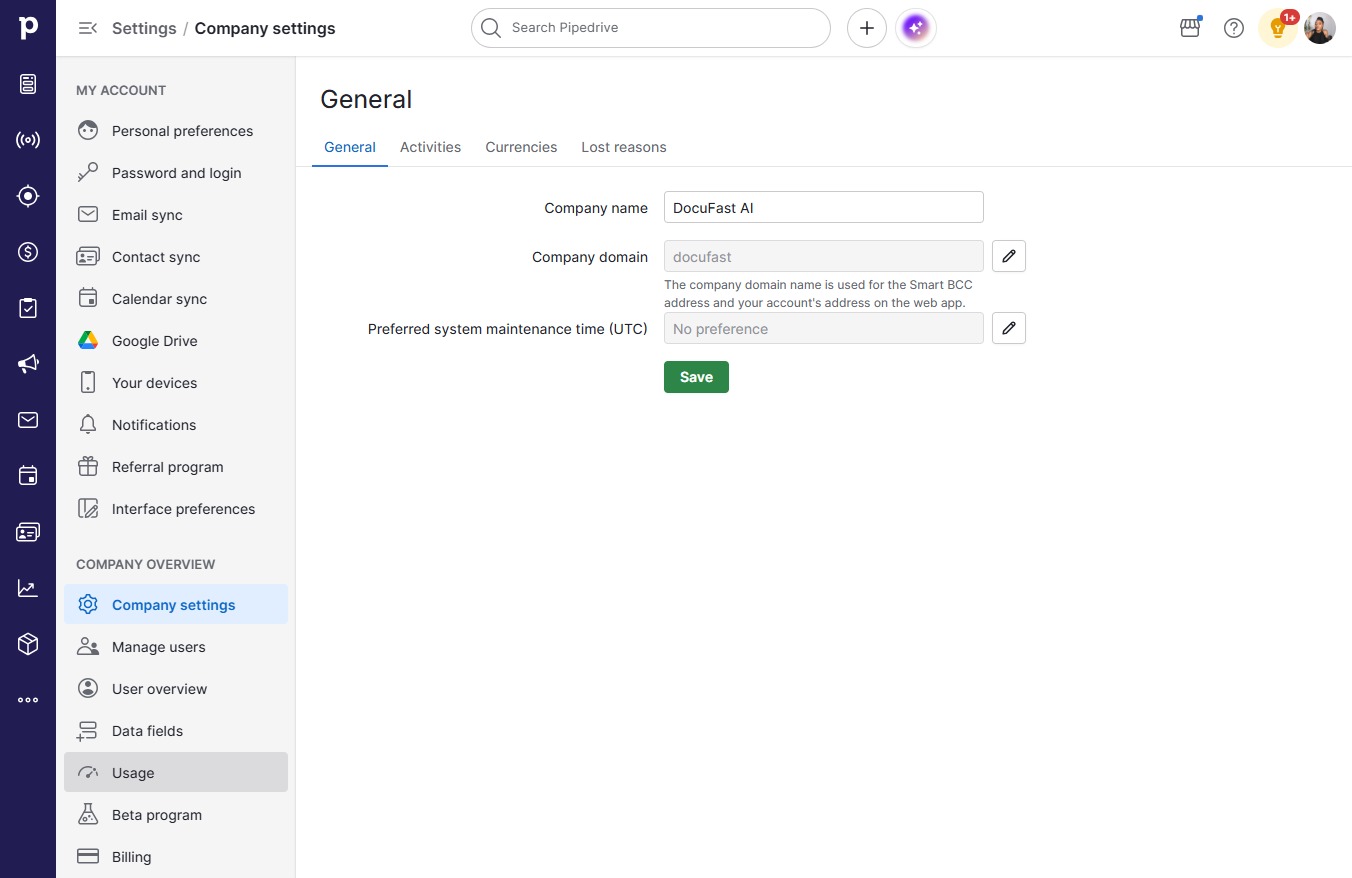Open Campaigns megaphone icon
Image resolution: width=1352 pixels, height=878 pixels.
point(28,364)
